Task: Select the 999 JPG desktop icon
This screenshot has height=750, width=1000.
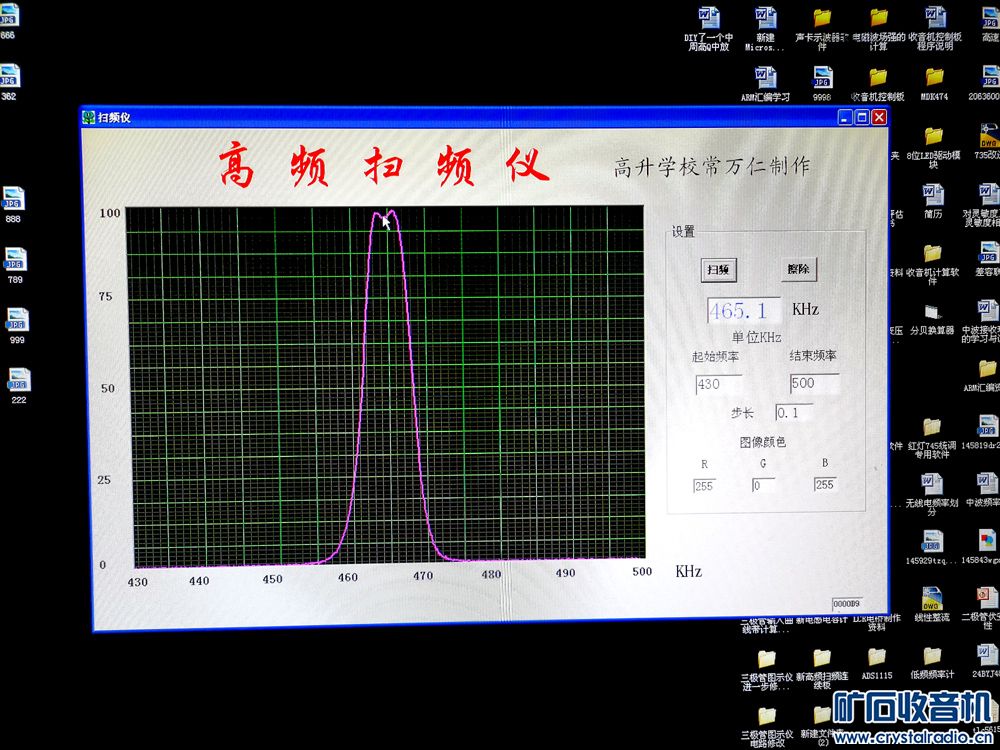Action: pos(17,320)
